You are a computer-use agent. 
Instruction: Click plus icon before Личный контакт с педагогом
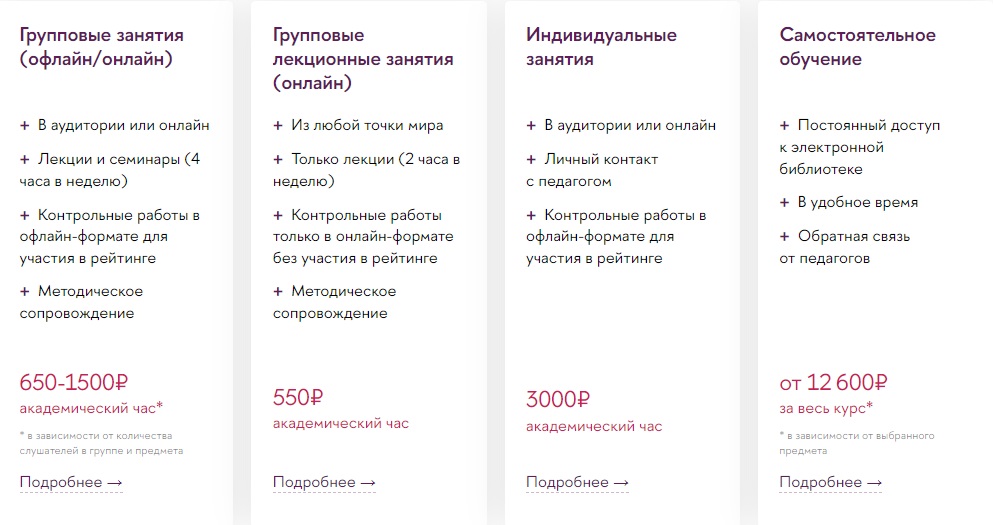pyautogui.click(x=531, y=159)
